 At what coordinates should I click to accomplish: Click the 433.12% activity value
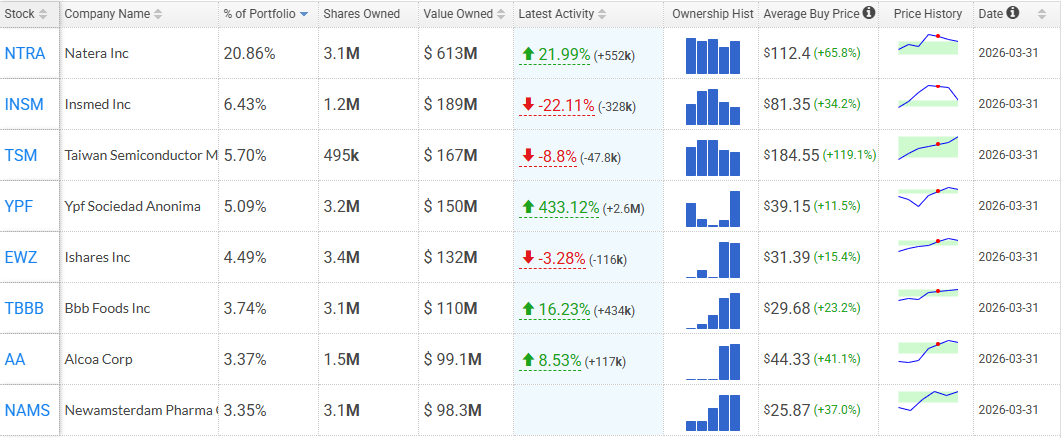[x=569, y=207]
